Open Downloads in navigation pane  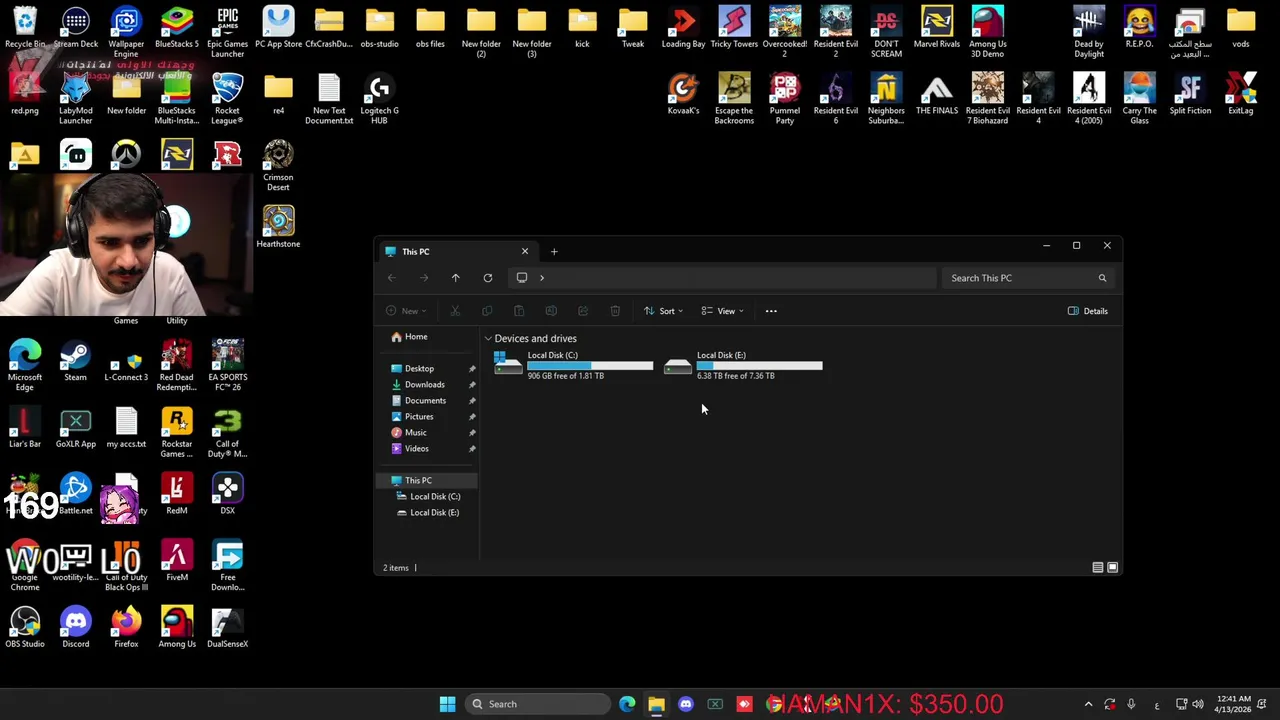(x=424, y=385)
